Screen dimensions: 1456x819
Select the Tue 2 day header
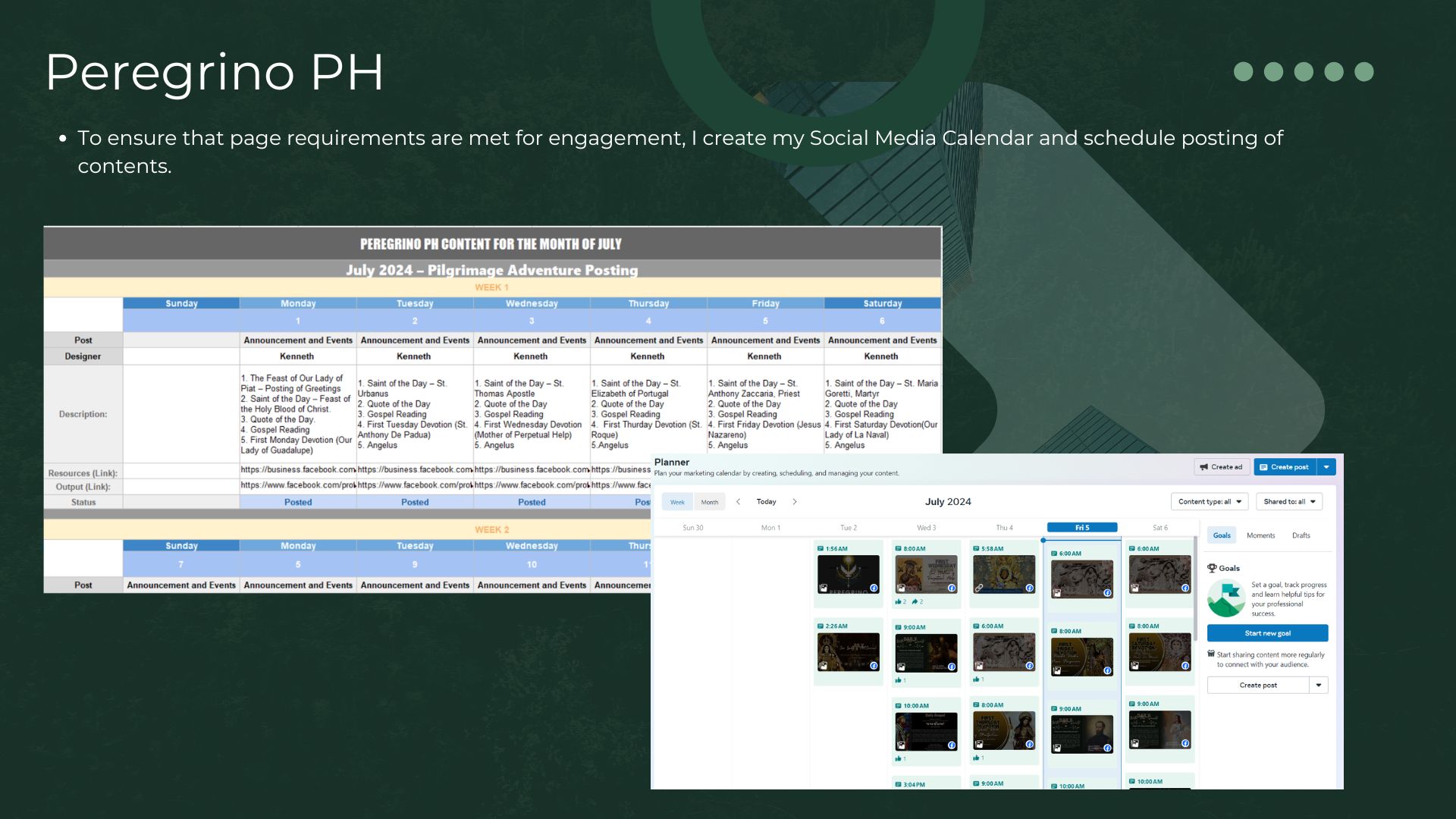[849, 527]
